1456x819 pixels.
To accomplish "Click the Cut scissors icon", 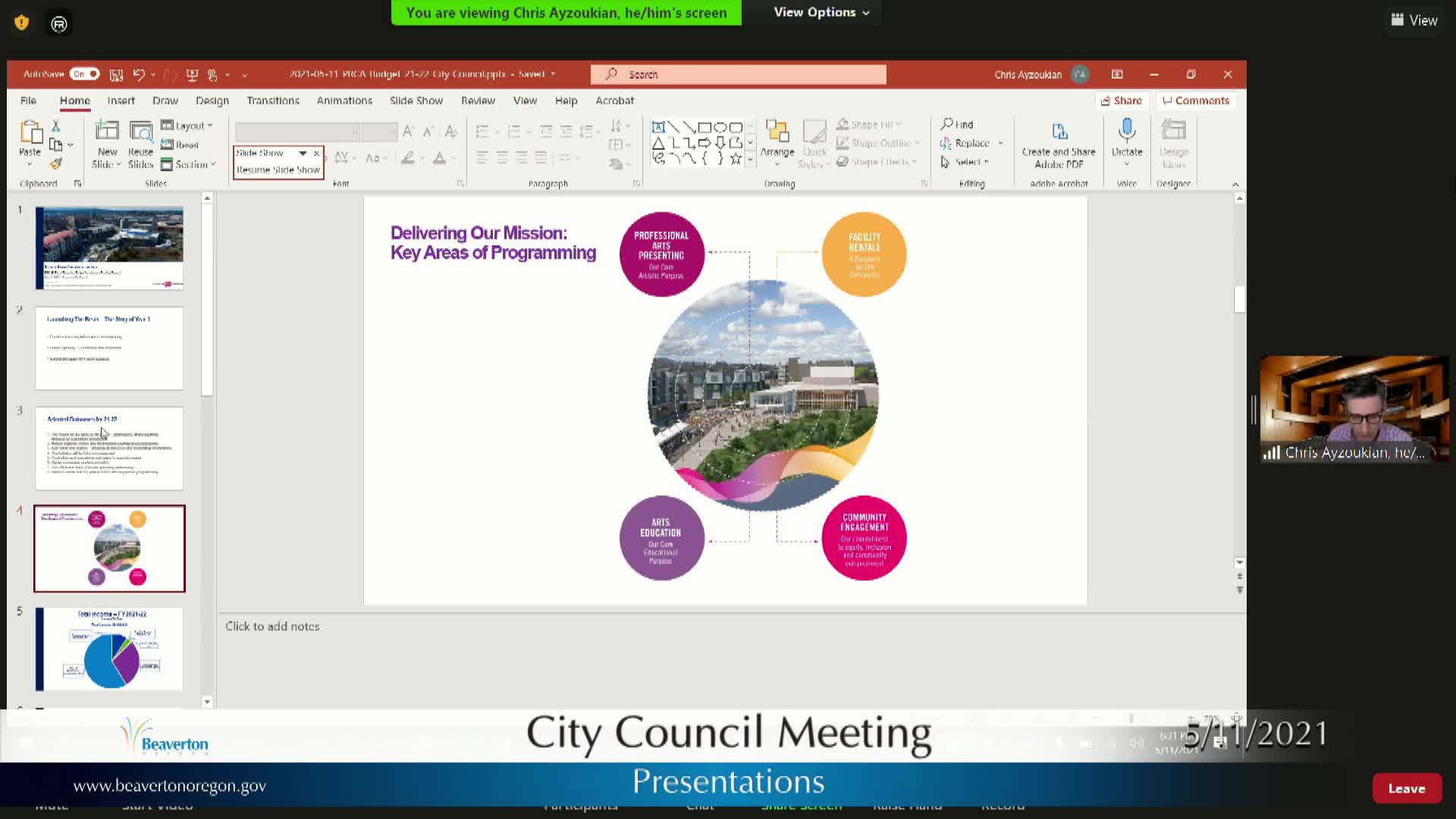I will point(56,125).
